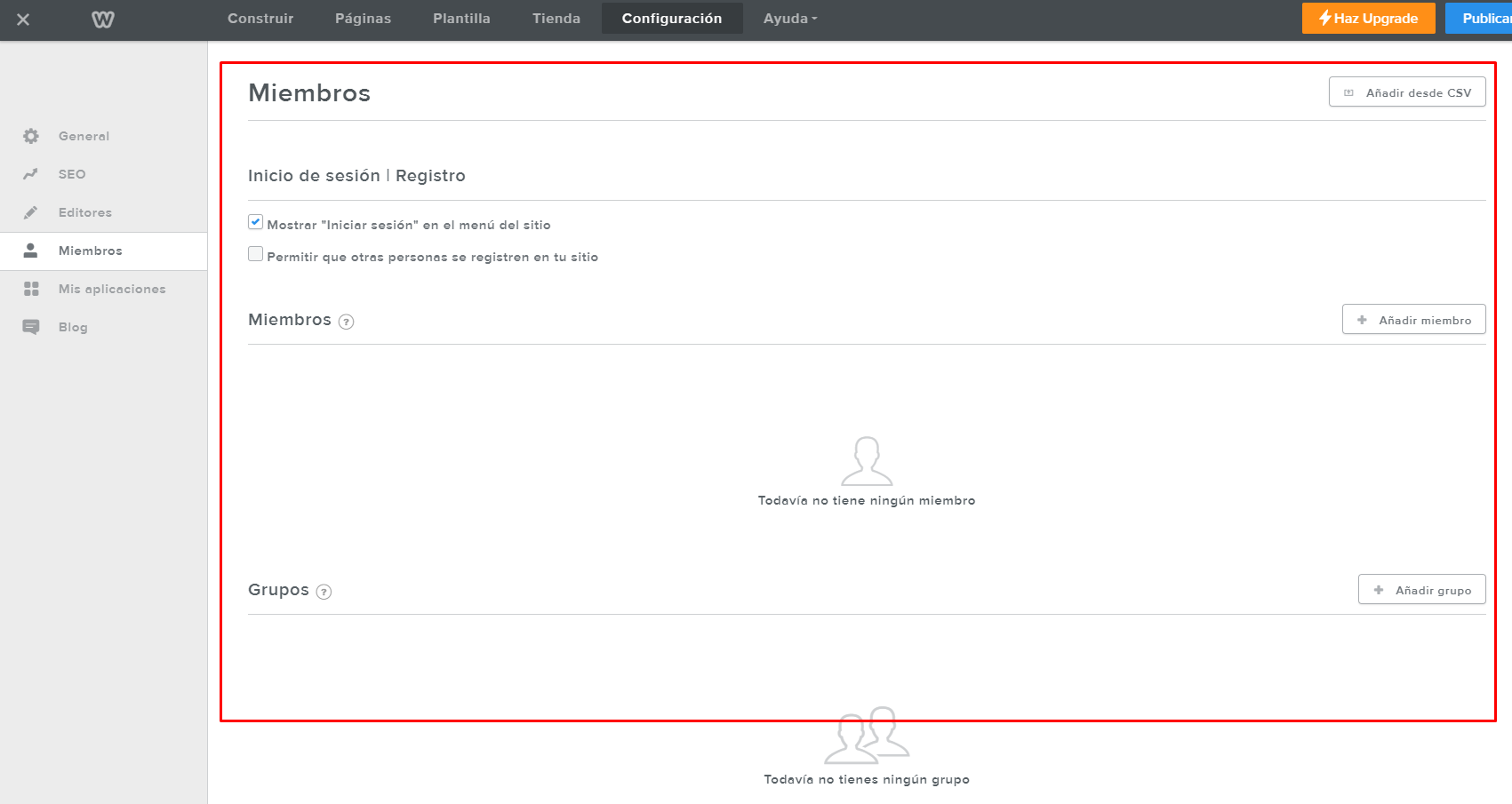Uncheck Mostrar "Iniciar sesión" en el menú
1512x804 pixels.
pyautogui.click(x=256, y=222)
